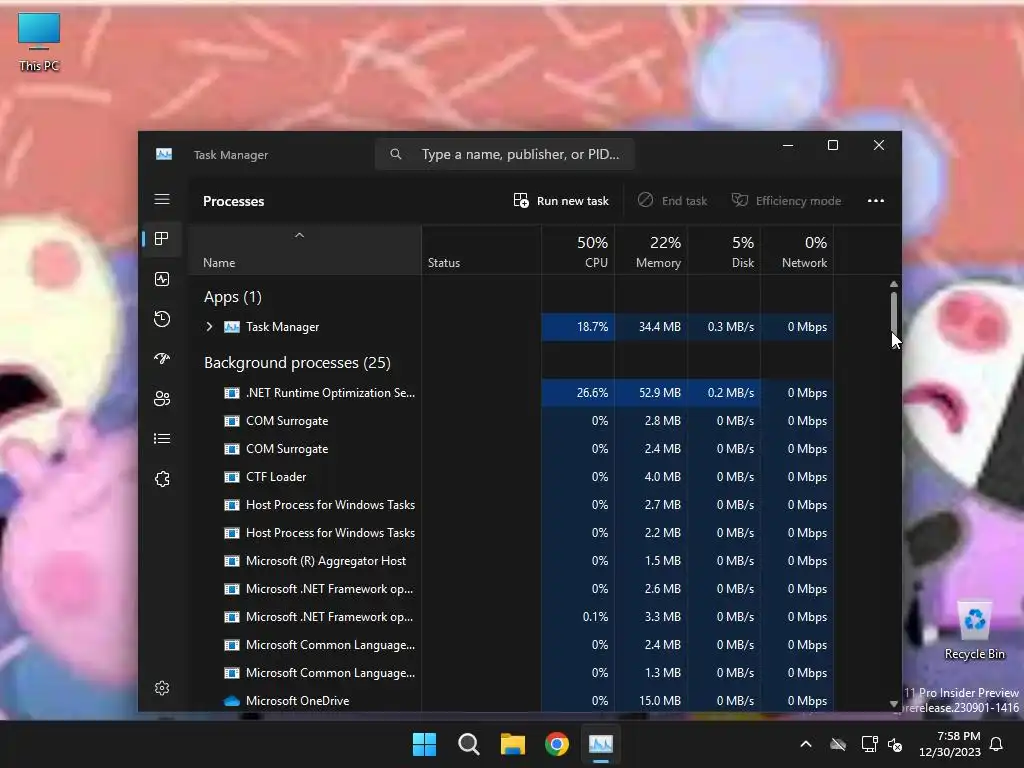1024x768 pixels.
Task: Open clock showing 7:58 PM 12/30/2023
Action: (x=950, y=744)
